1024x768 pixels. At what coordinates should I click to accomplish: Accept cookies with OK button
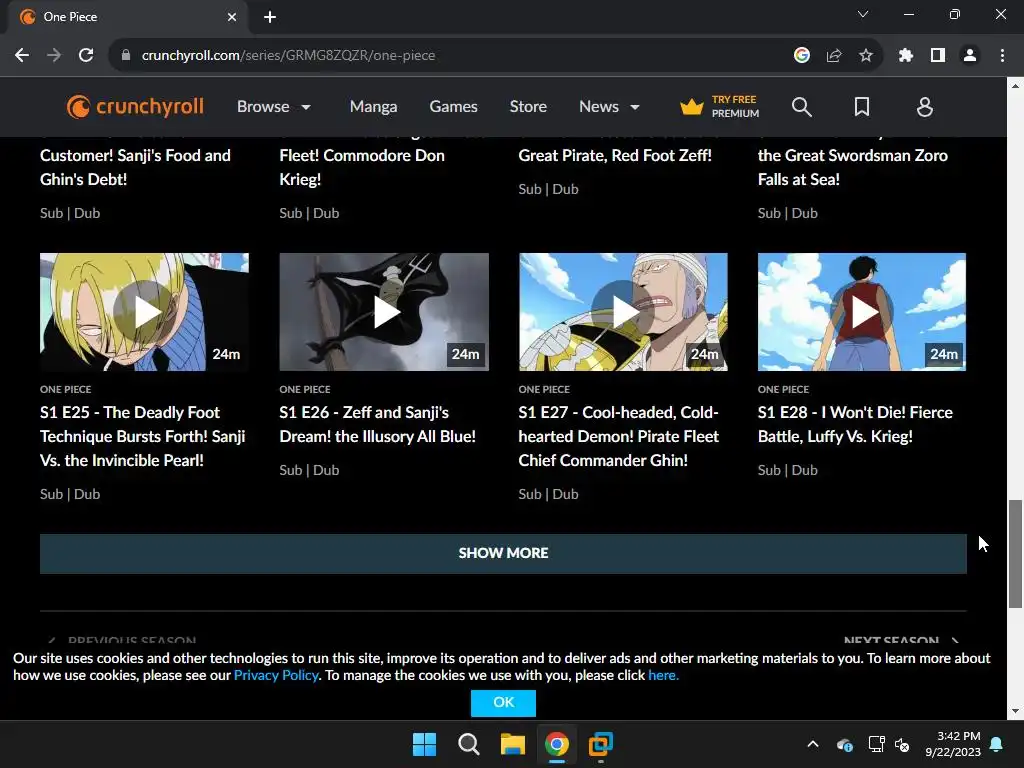pos(504,703)
